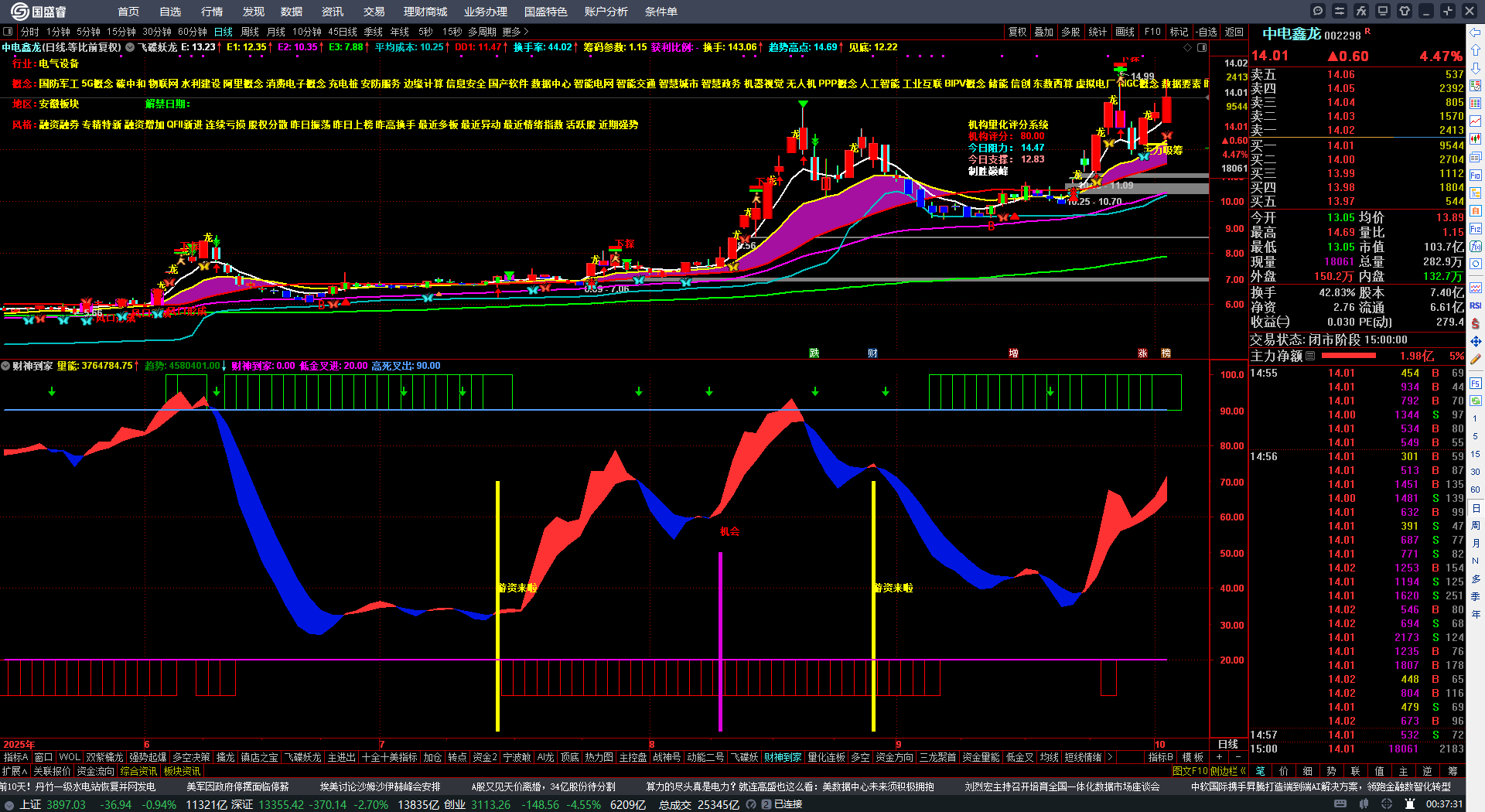
Task: Expand the 更多 period options
Action: coord(515,32)
